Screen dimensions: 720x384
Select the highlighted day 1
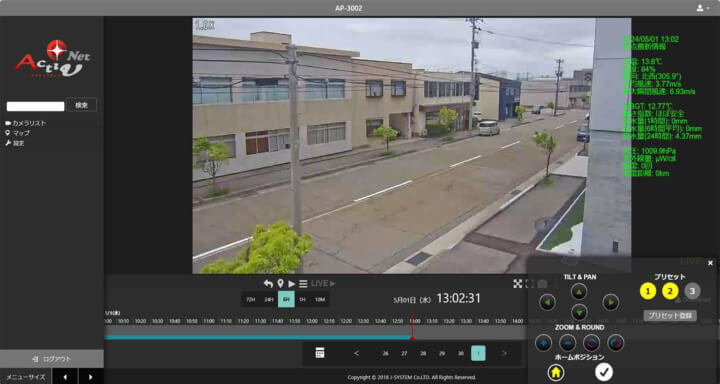(478, 353)
